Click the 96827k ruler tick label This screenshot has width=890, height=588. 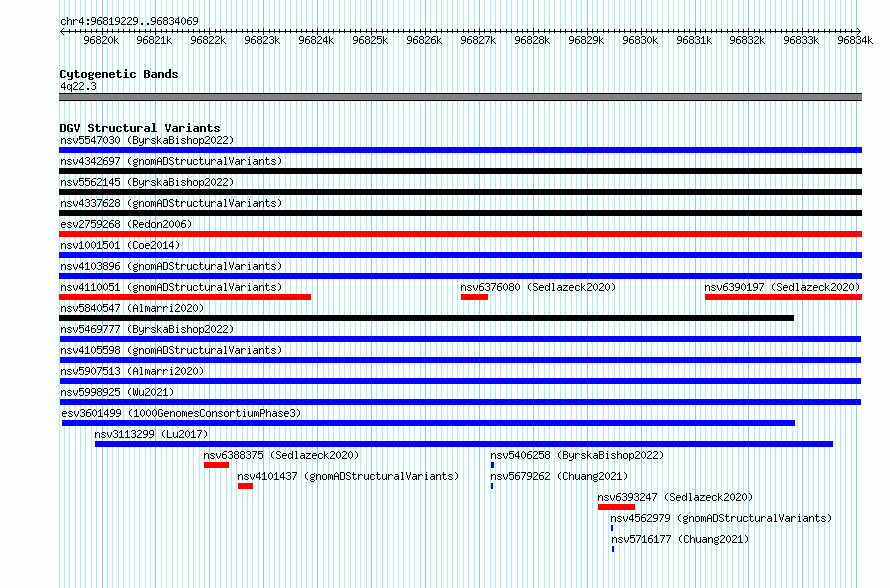478,40
